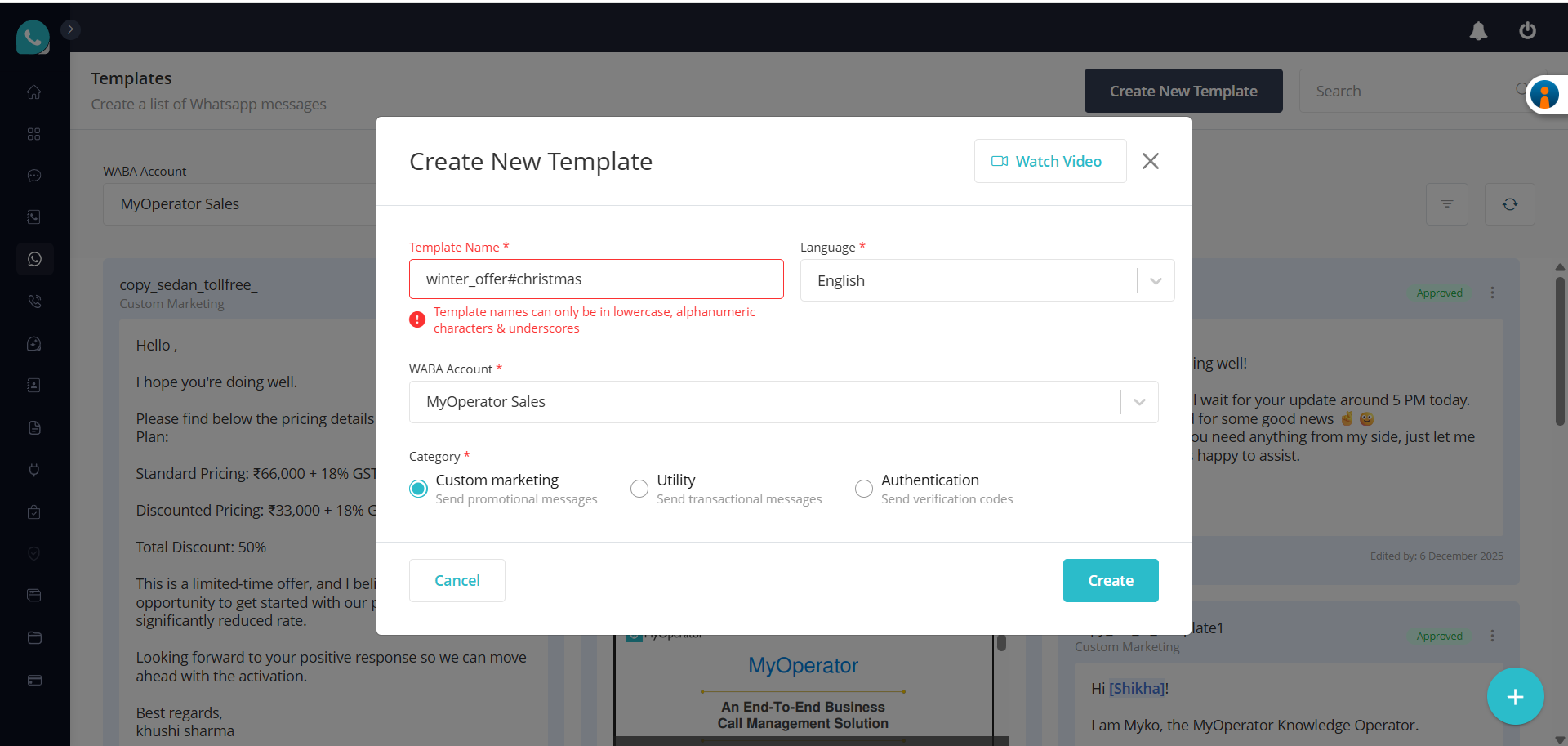Image resolution: width=1568 pixels, height=746 pixels.
Task: Click the Watch Video link
Action: [x=1050, y=161]
